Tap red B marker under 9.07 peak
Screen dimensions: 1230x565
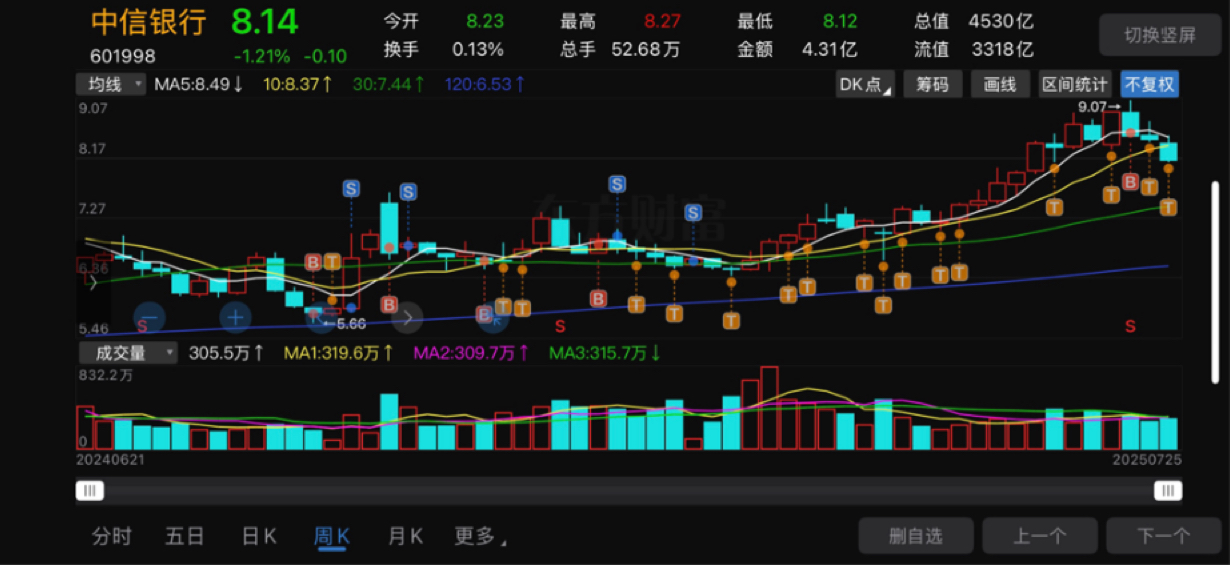[1130, 182]
